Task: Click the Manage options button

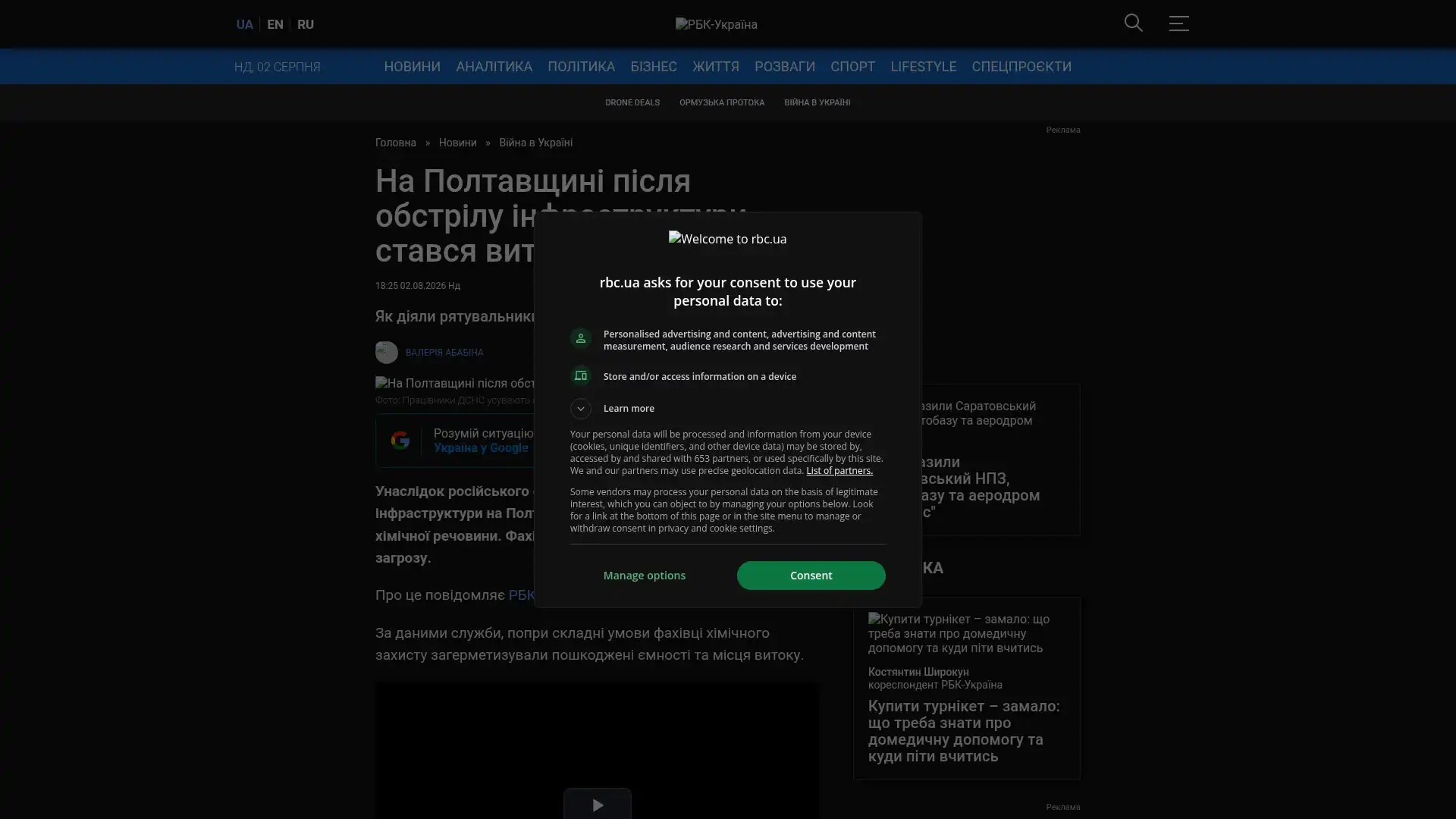Action: (x=644, y=576)
